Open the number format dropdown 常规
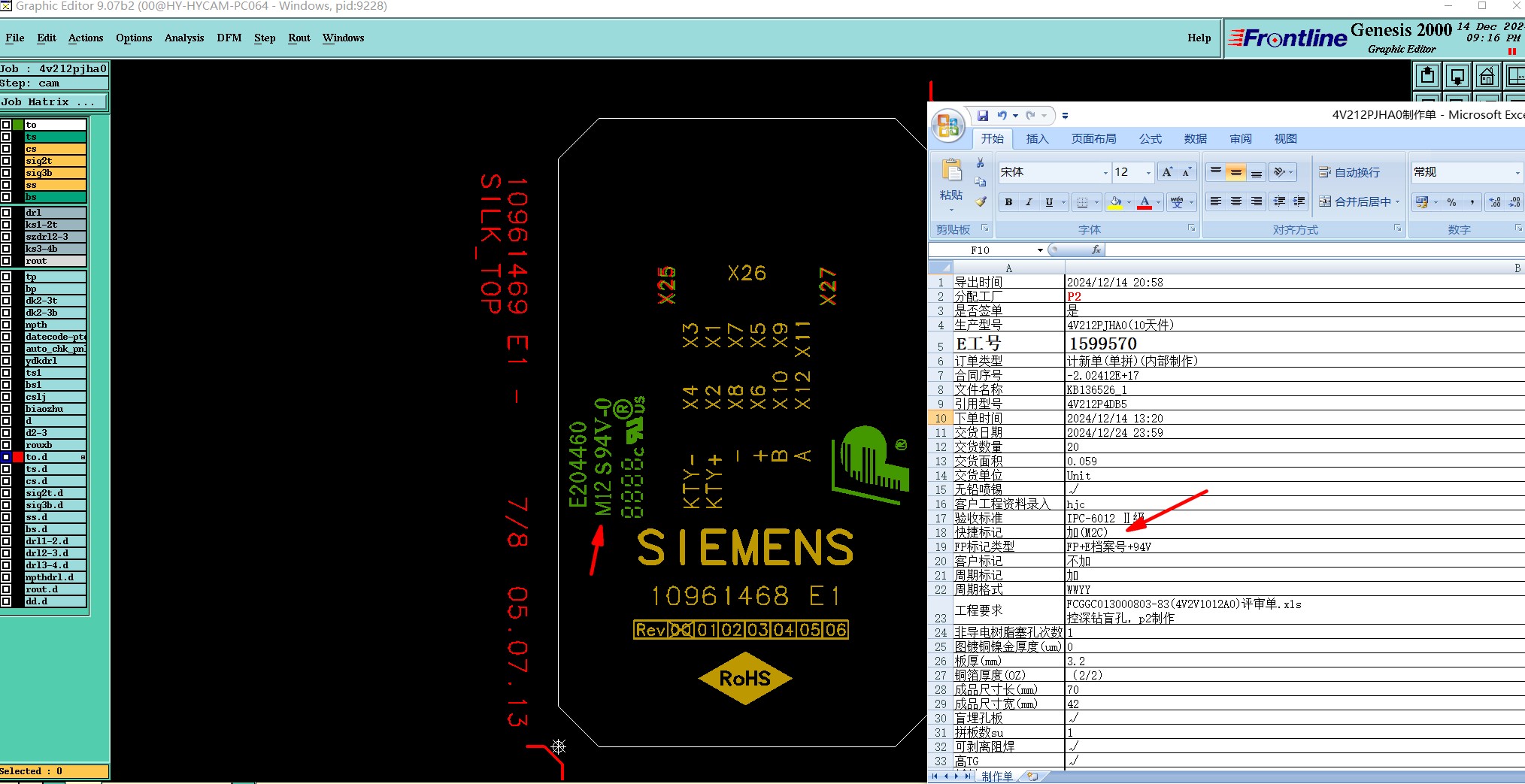Image resolution: width=1525 pixels, height=784 pixels. [x=1517, y=173]
